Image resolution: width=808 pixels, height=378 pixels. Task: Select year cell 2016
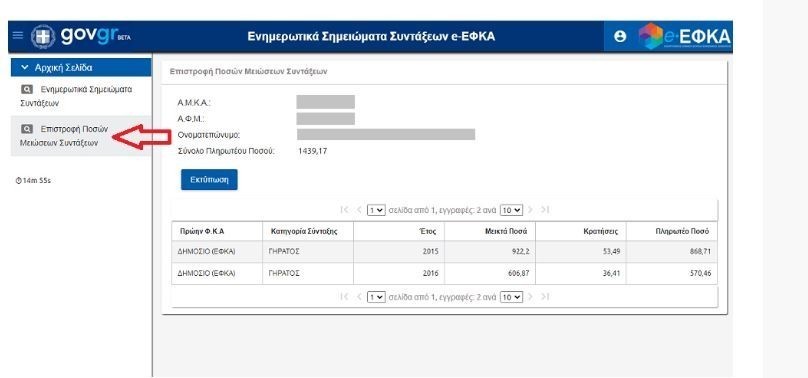pos(430,273)
